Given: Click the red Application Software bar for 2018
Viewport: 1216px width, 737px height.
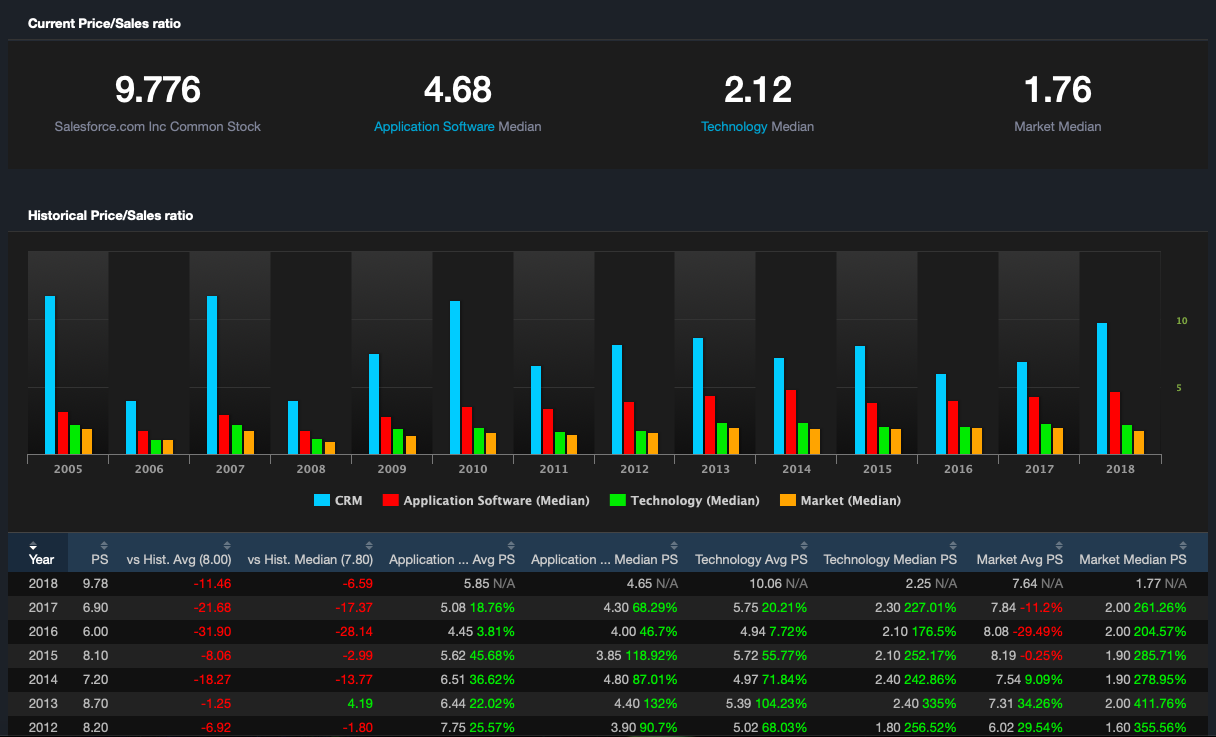Looking at the screenshot, I should coord(1114,423).
